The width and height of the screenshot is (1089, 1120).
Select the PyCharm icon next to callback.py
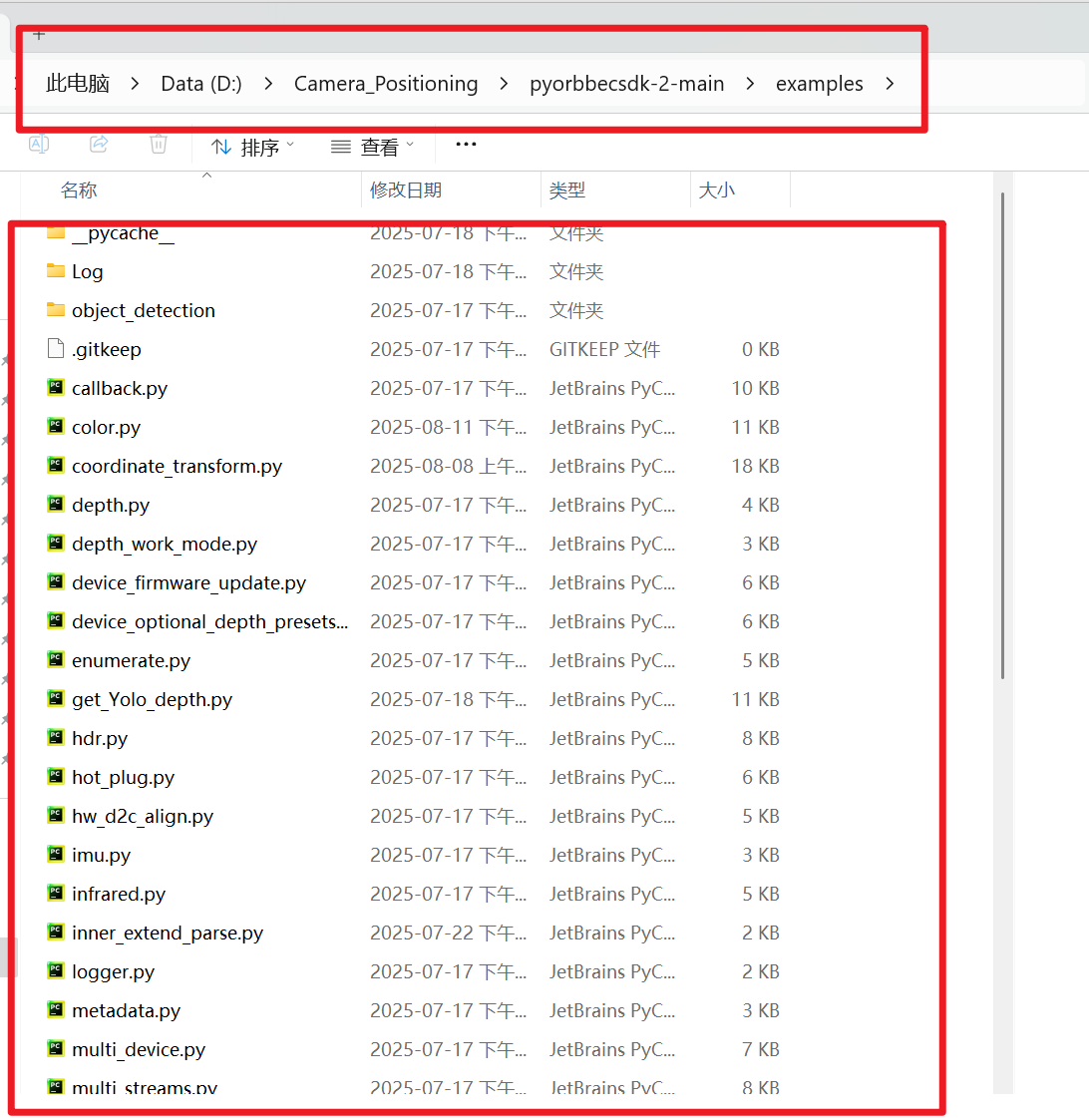point(55,388)
